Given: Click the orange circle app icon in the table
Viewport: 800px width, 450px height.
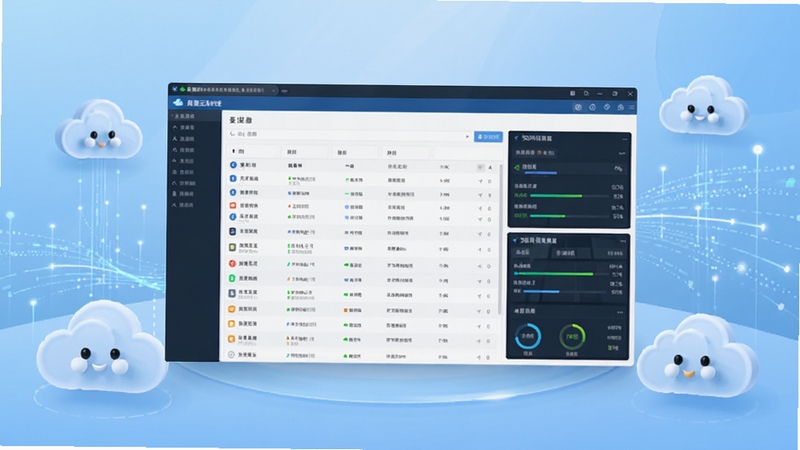Looking at the screenshot, I should pos(232,309).
